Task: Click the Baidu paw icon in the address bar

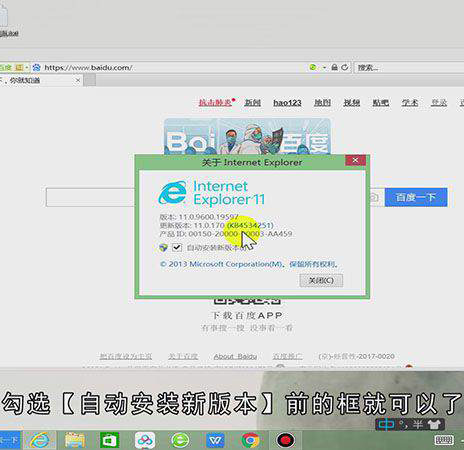Action: click(36, 68)
